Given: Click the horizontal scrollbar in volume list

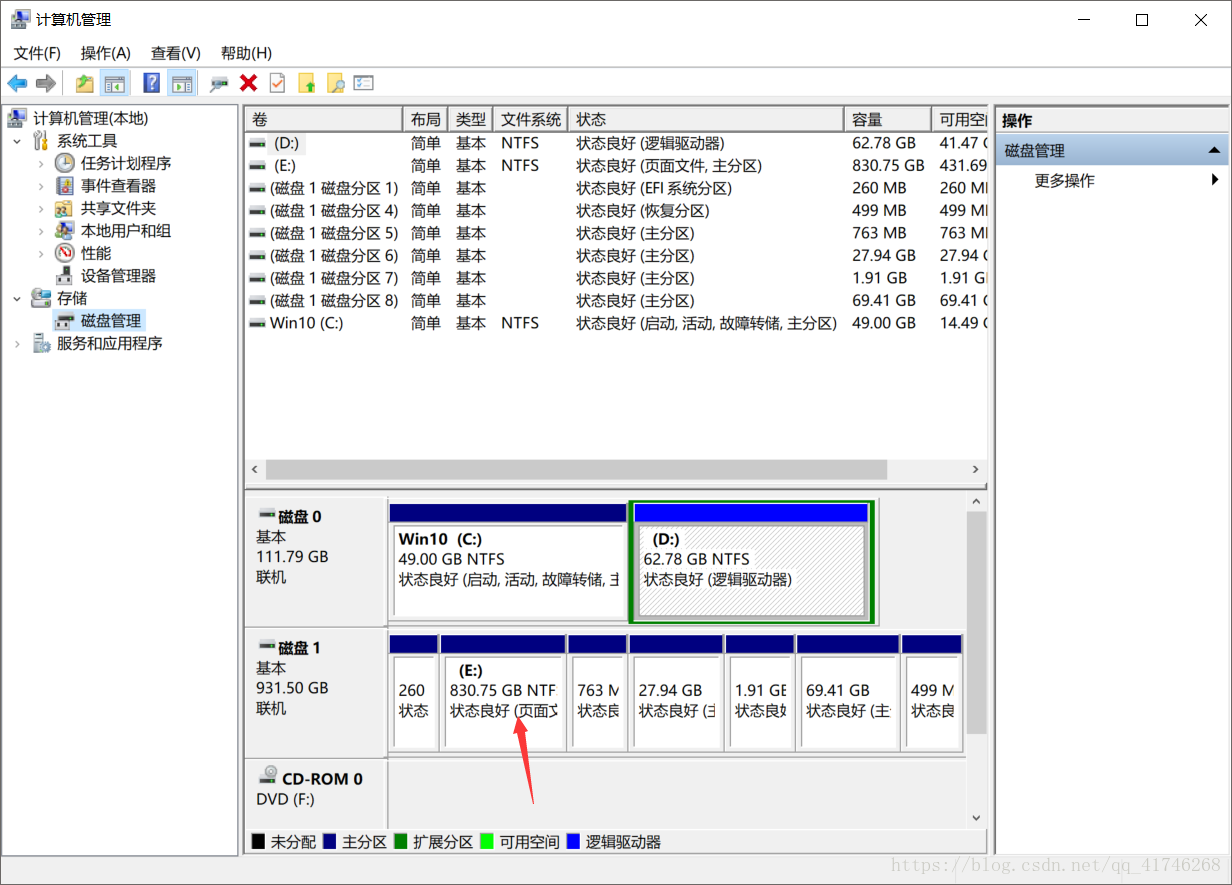Looking at the screenshot, I should point(576,469).
